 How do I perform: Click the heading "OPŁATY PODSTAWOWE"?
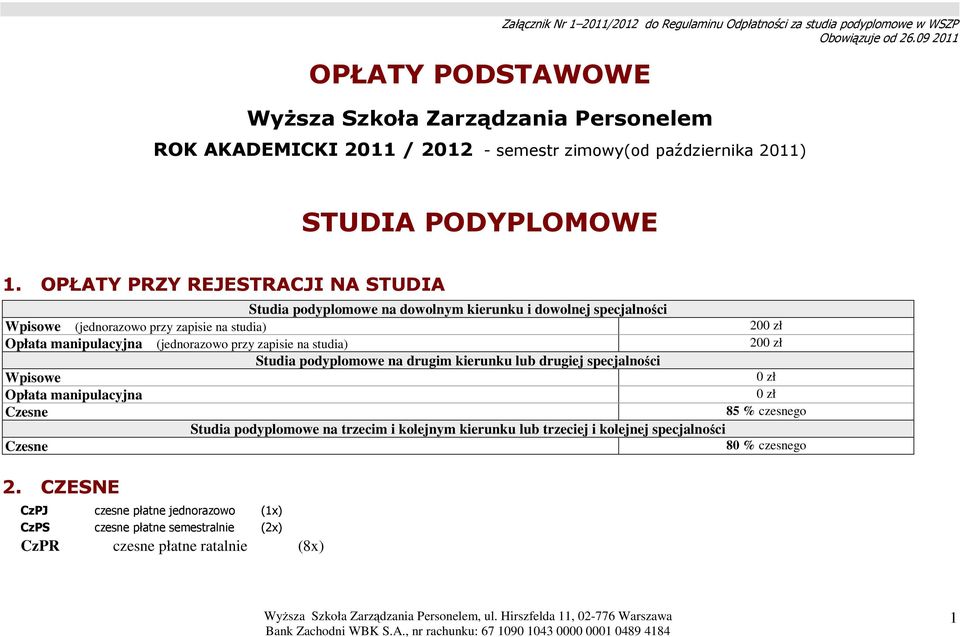pyautogui.click(x=479, y=74)
